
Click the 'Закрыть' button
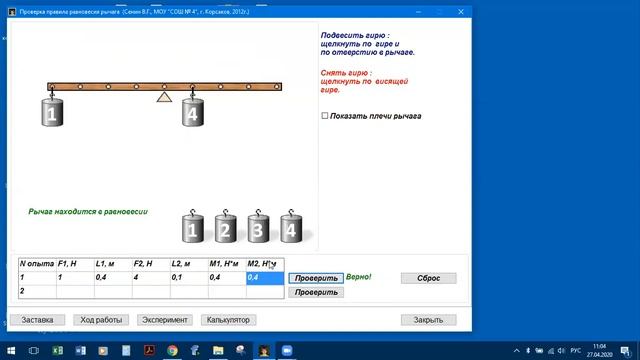[429, 320]
